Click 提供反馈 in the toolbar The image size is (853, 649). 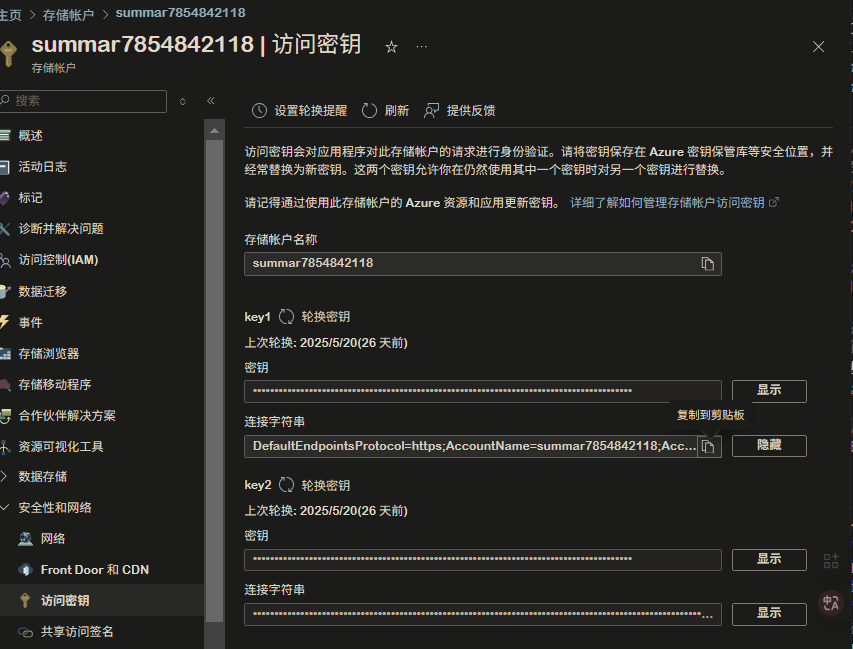tap(470, 110)
